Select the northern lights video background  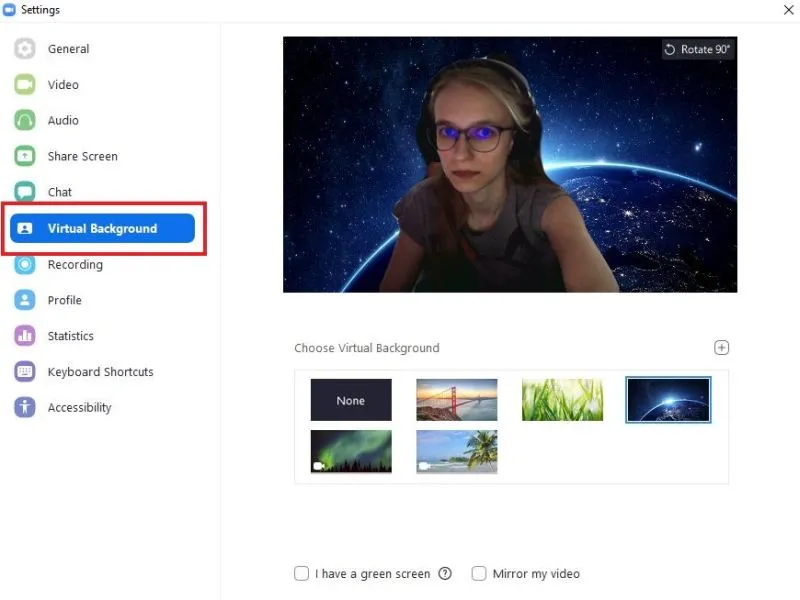pyautogui.click(x=351, y=452)
